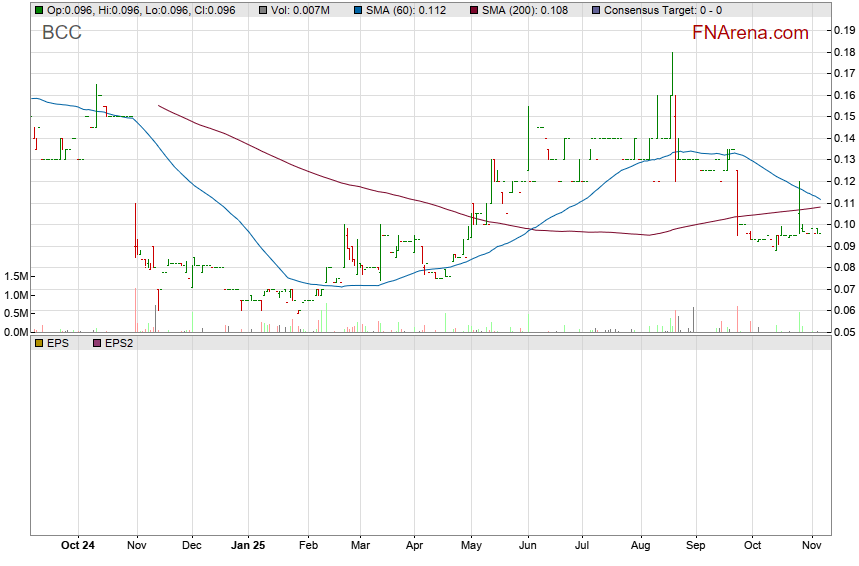Click the yellow EPS legend square
The width and height of the screenshot is (859, 566).
pos(38,343)
